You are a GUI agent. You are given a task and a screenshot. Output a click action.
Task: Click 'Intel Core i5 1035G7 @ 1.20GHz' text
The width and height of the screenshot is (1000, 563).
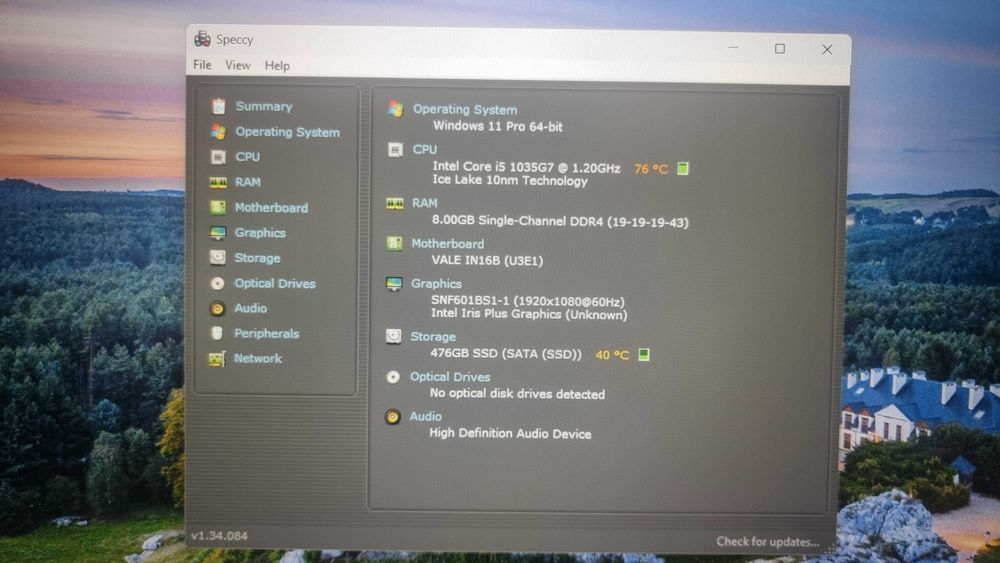point(527,168)
